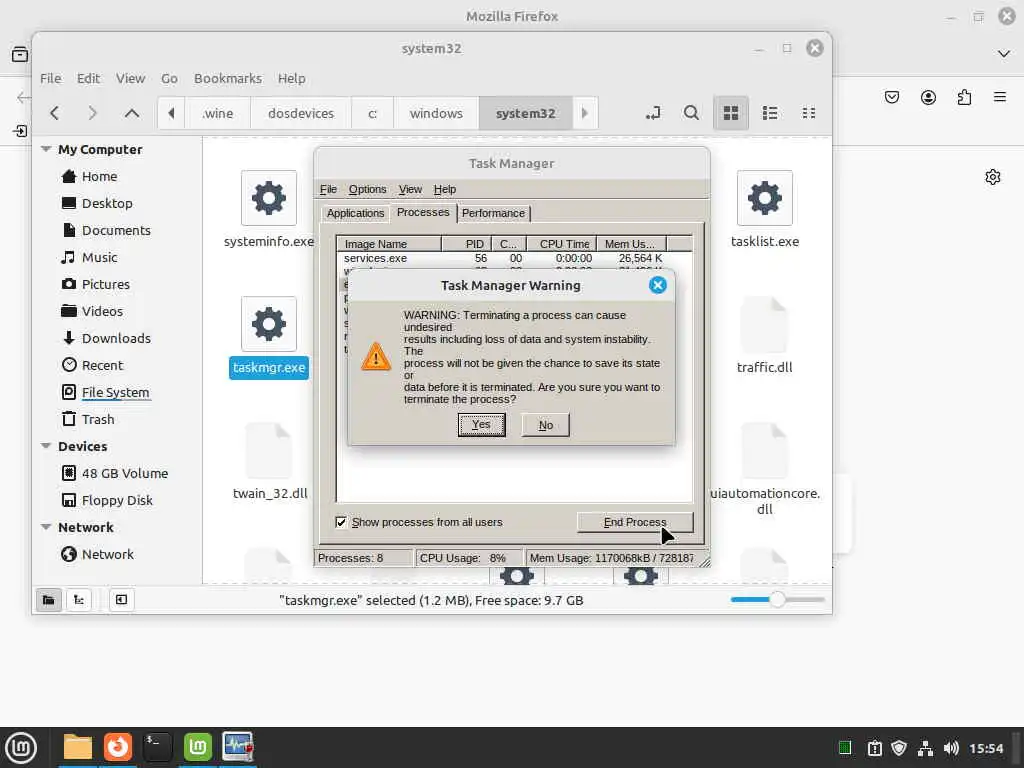Open Task Manager Help menu

tap(445, 189)
